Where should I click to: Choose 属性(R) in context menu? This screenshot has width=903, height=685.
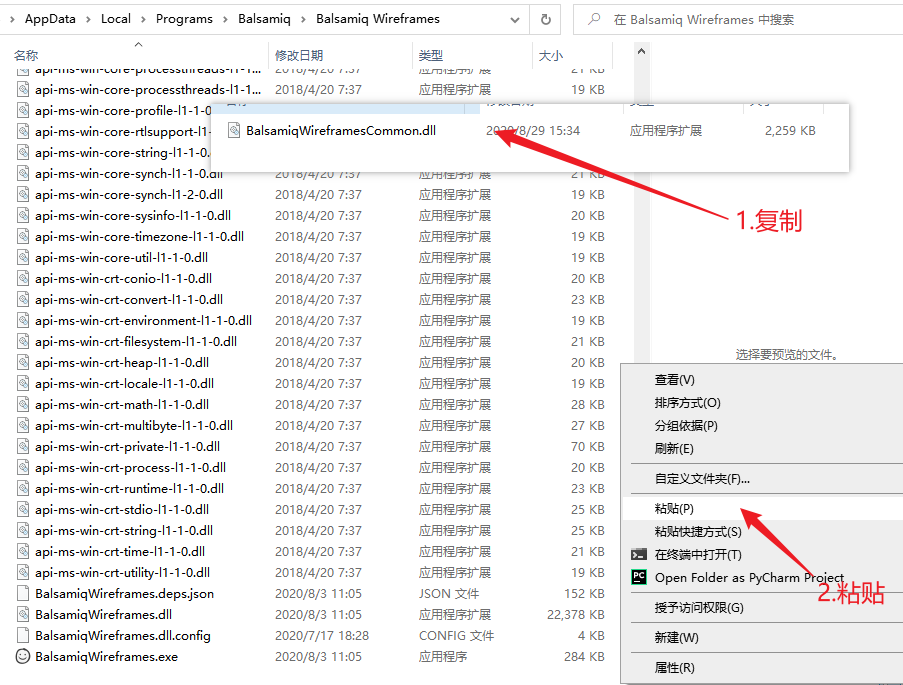pos(674,668)
